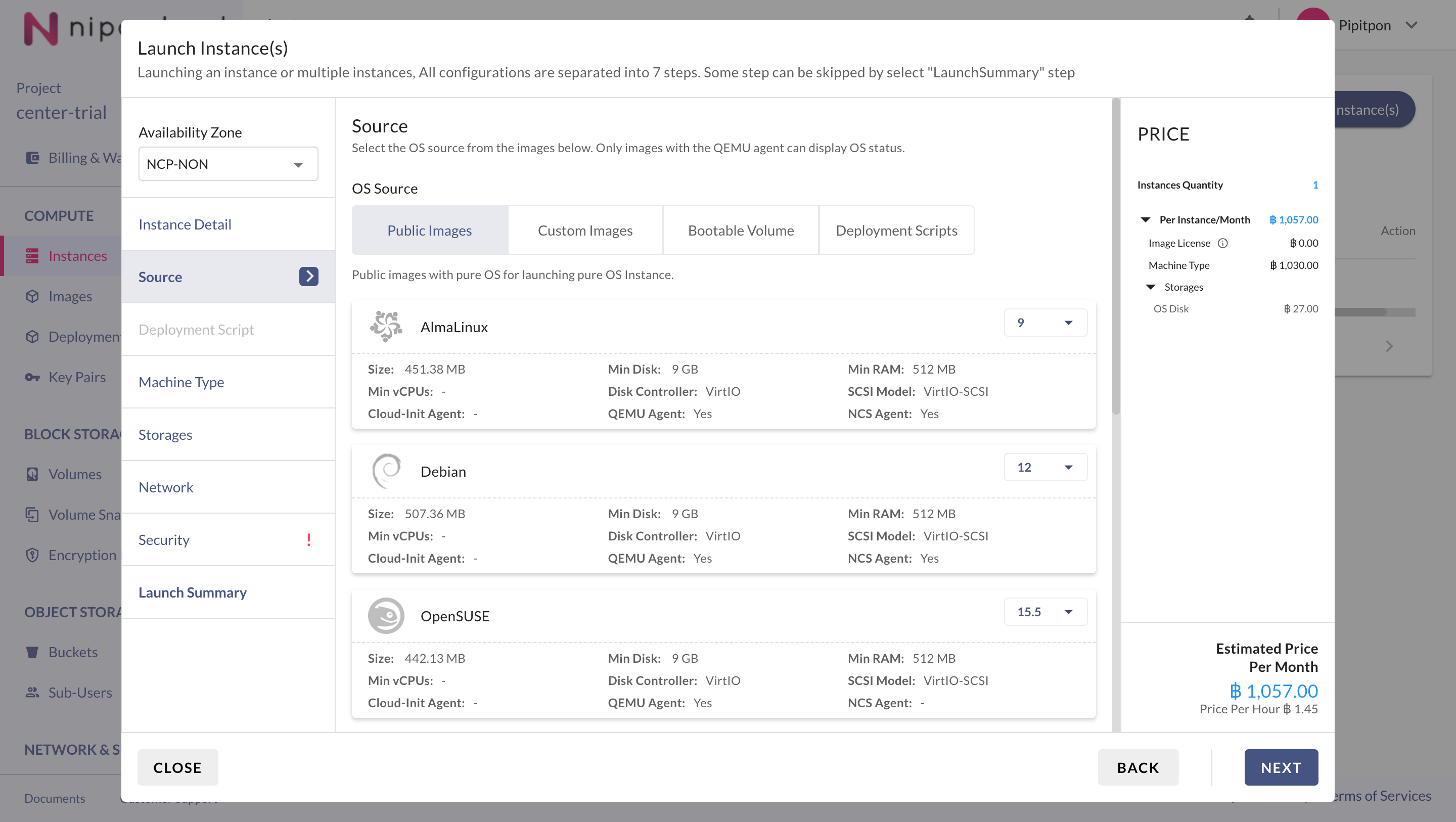
Task: Select the Deployment Script step
Action: (229, 329)
